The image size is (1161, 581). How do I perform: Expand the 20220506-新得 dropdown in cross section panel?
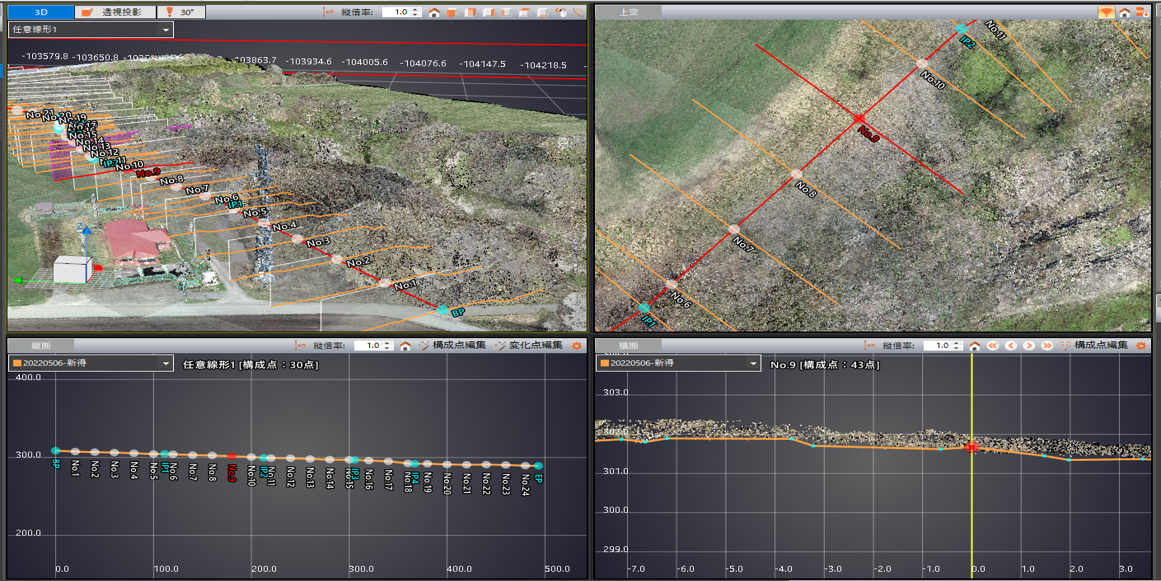coord(752,363)
